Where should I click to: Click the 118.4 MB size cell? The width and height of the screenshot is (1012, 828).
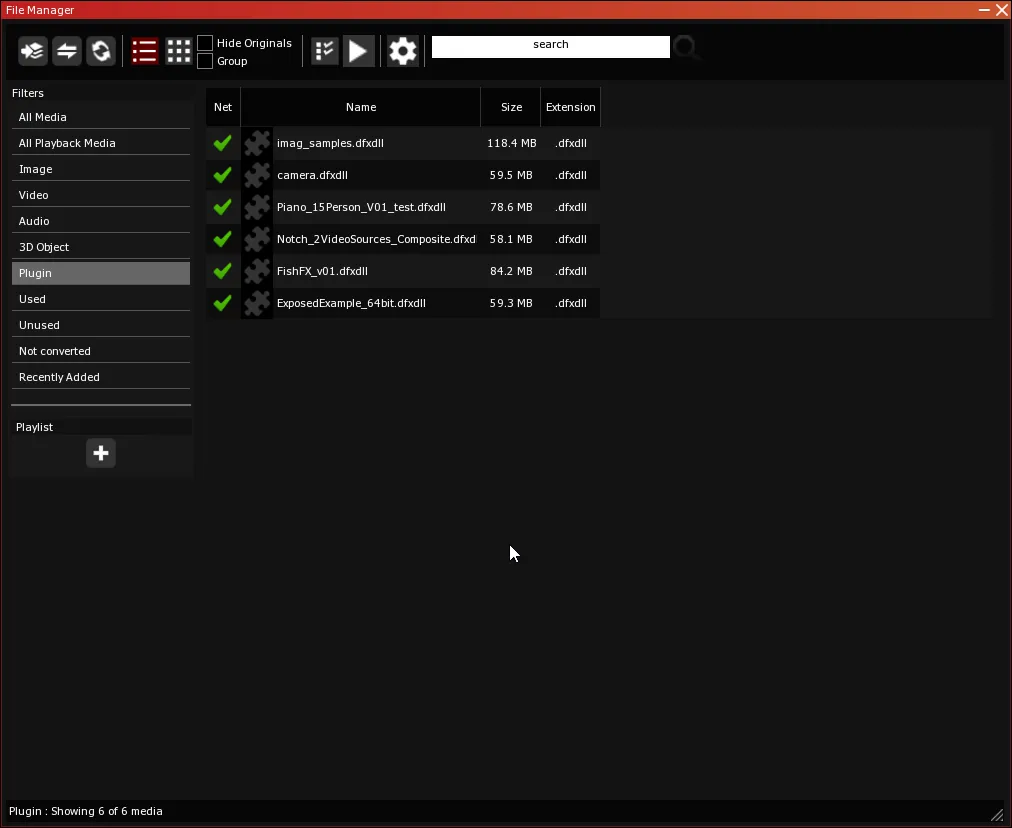[511, 143]
